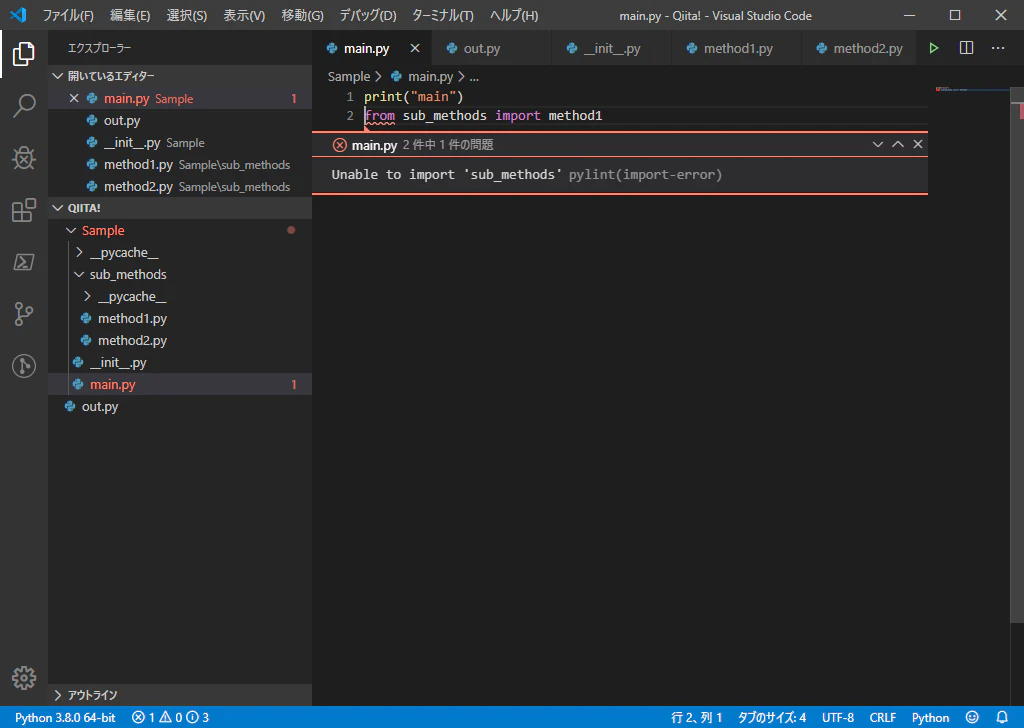Open notifications bell in status bar
The width and height of the screenshot is (1024, 728).
[x=1002, y=717]
